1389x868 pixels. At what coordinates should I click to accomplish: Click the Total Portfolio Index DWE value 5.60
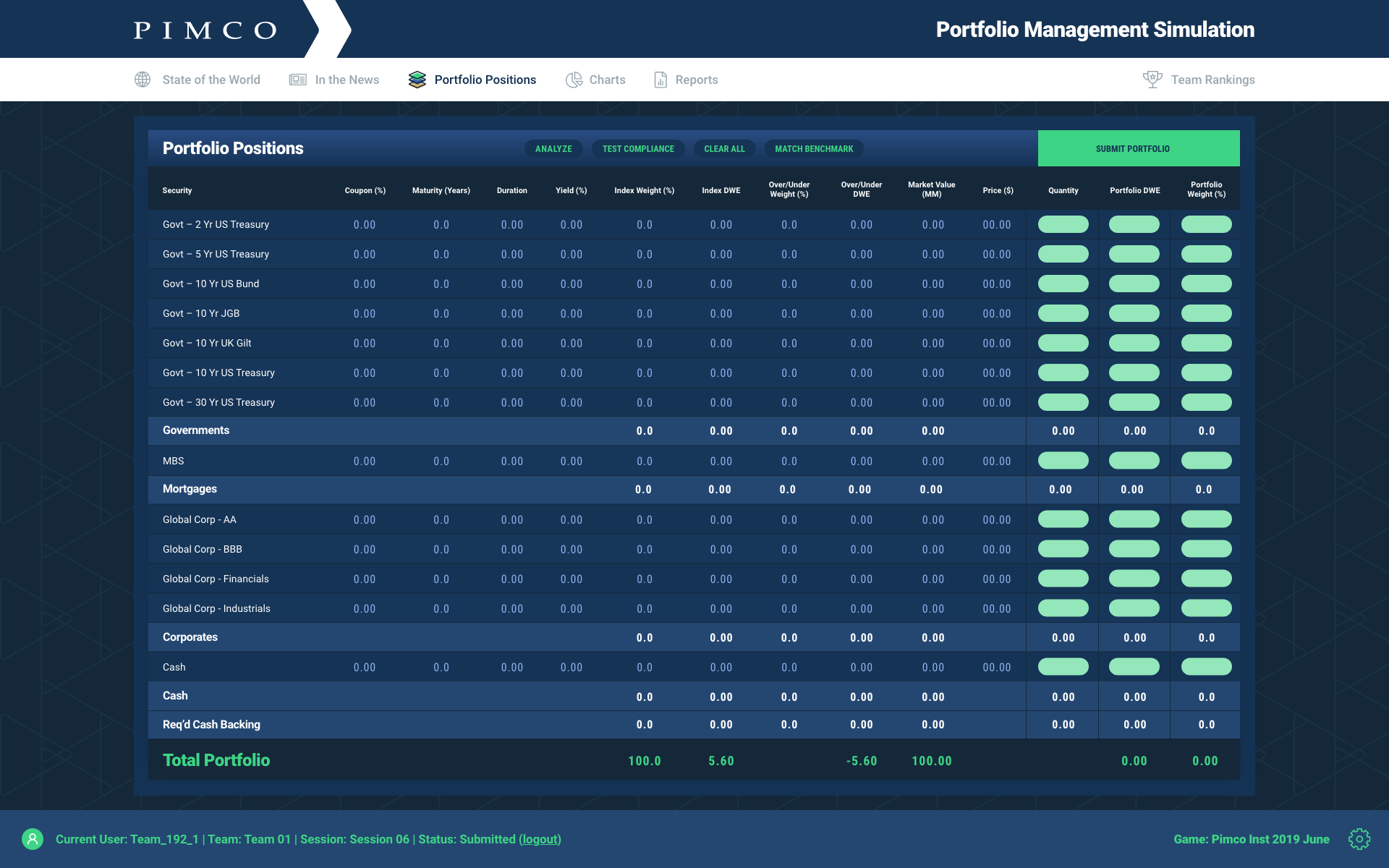[721, 761]
